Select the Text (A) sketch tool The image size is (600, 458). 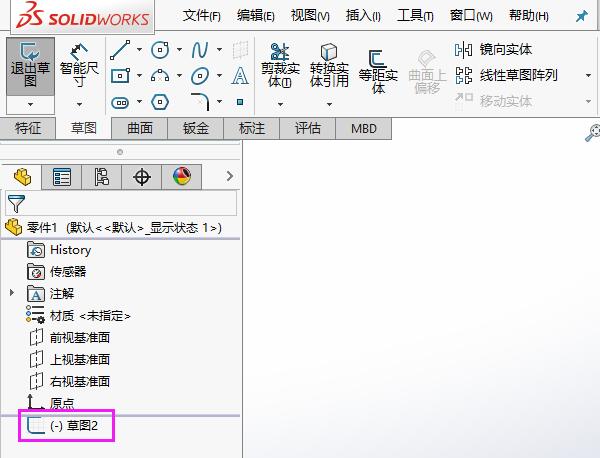point(240,76)
